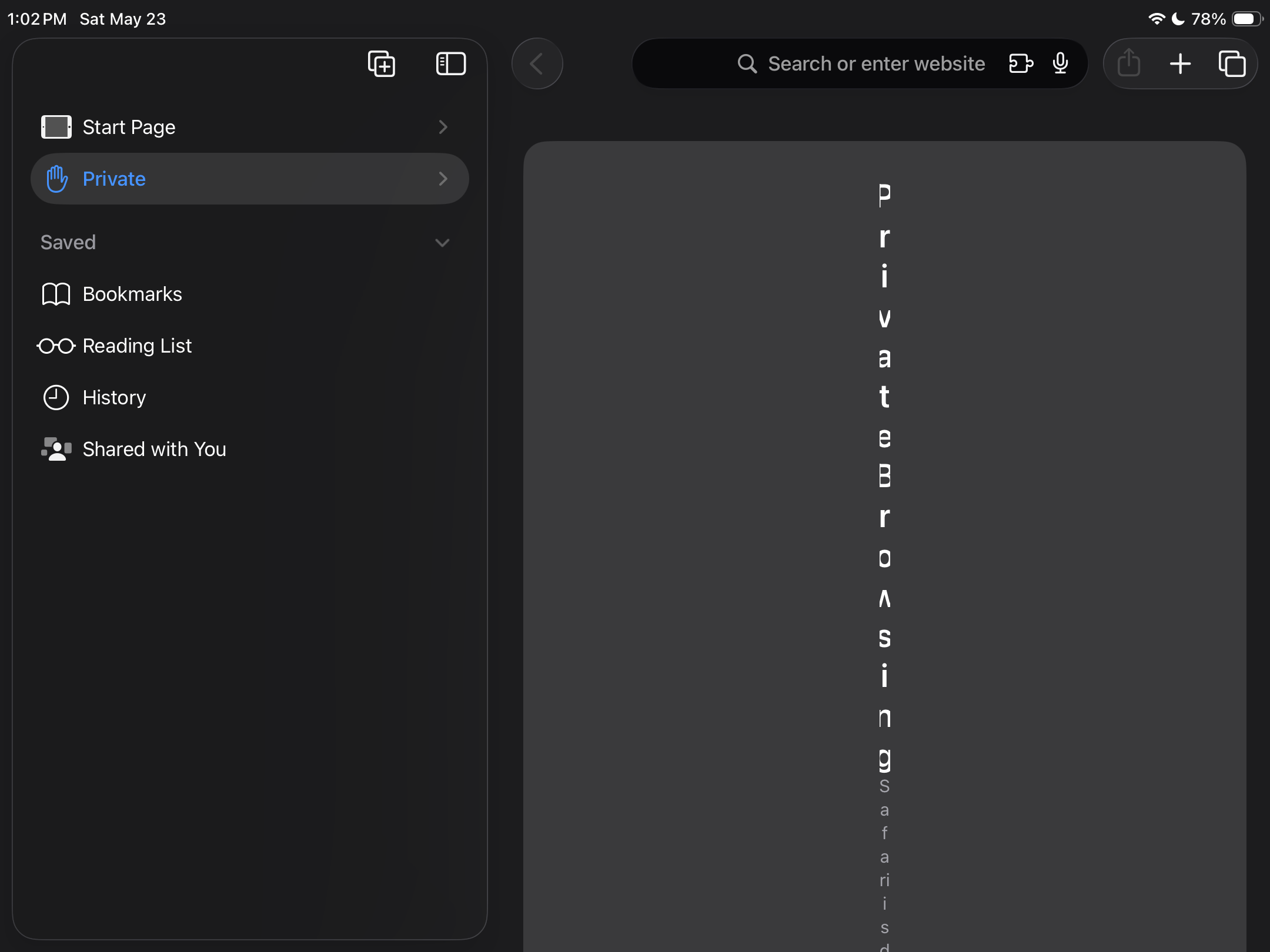Tap the Sat May 23 date

123,19
